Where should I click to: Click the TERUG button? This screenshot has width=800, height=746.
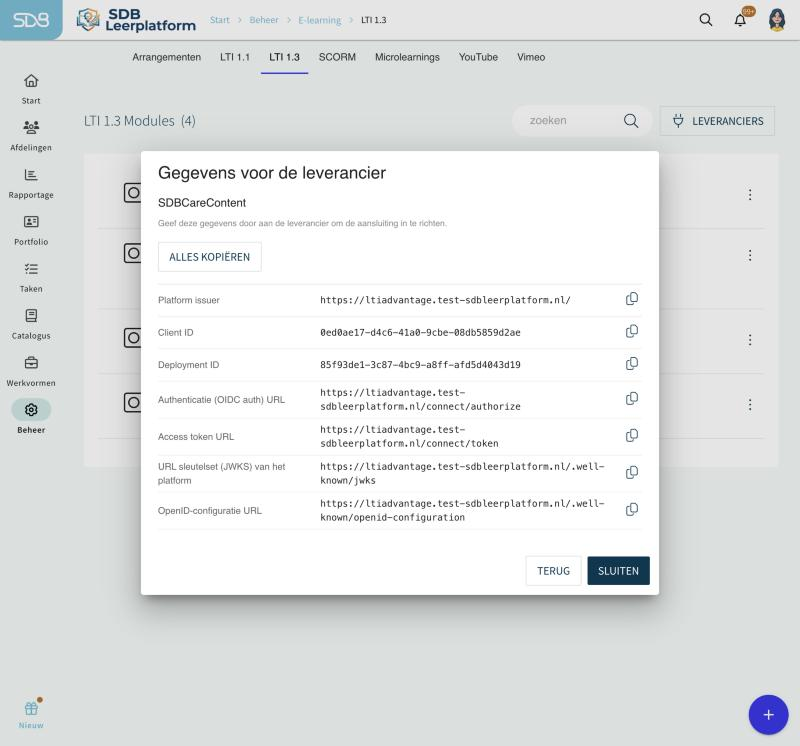point(554,570)
